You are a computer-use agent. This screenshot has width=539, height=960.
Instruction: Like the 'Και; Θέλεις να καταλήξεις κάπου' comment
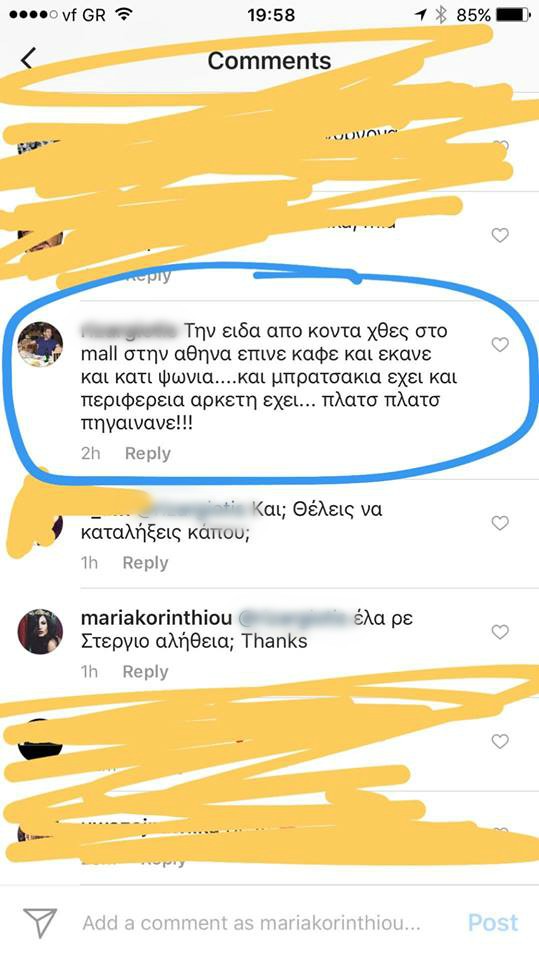coord(500,523)
